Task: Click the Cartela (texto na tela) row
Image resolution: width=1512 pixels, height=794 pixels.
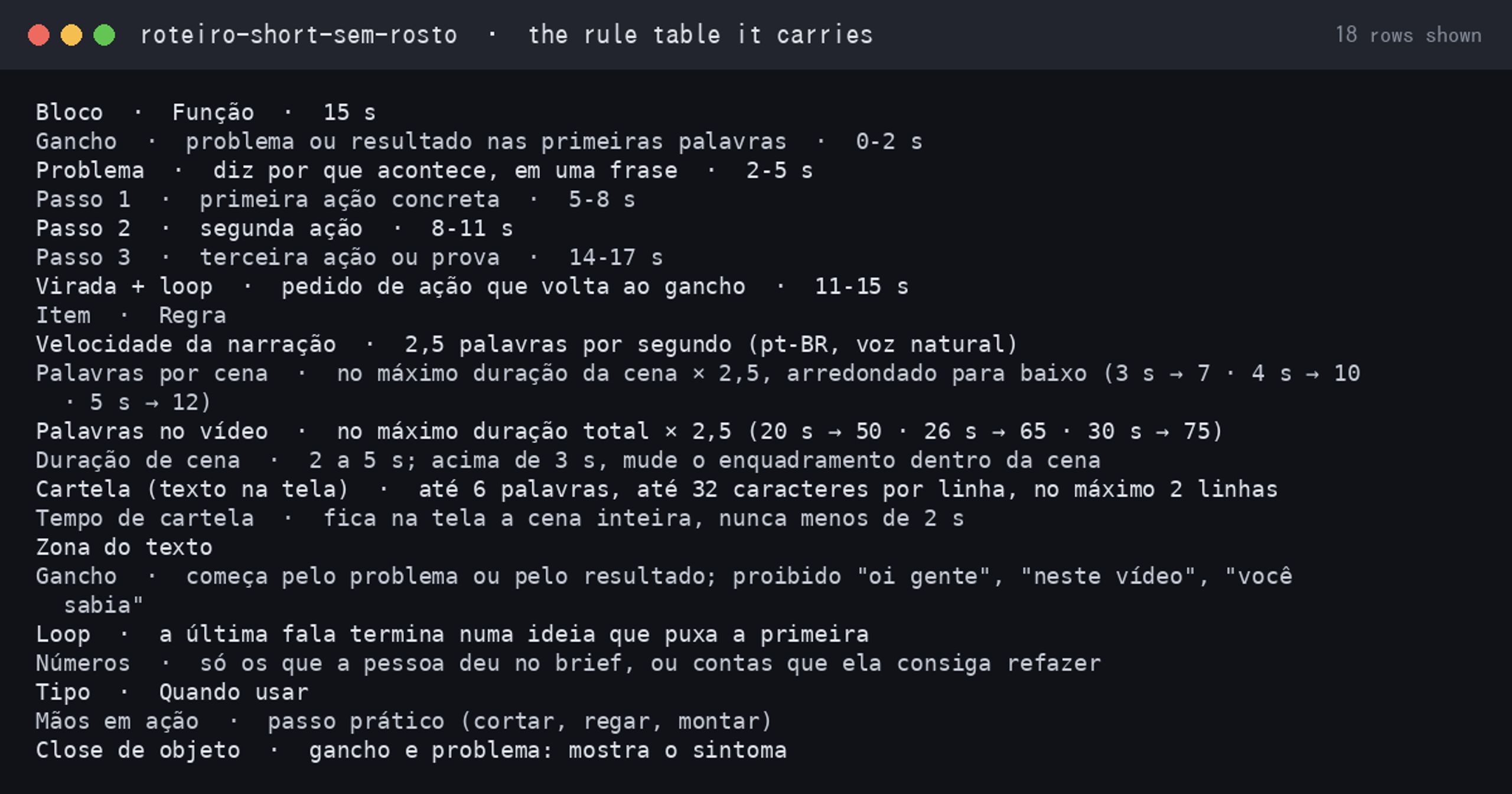Action: [x=656, y=489]
